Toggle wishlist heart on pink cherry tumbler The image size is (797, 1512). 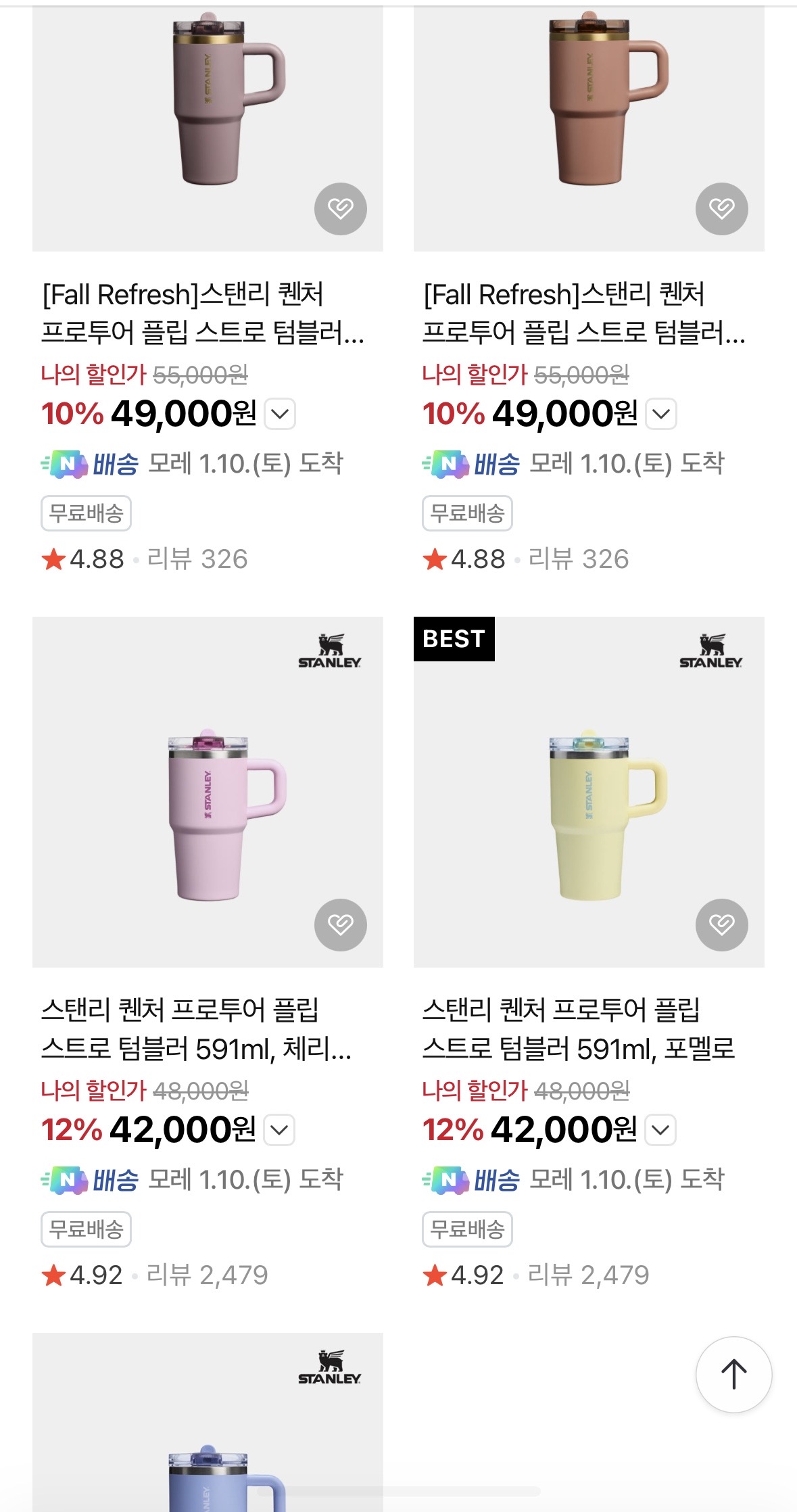(x=341, y=924)
